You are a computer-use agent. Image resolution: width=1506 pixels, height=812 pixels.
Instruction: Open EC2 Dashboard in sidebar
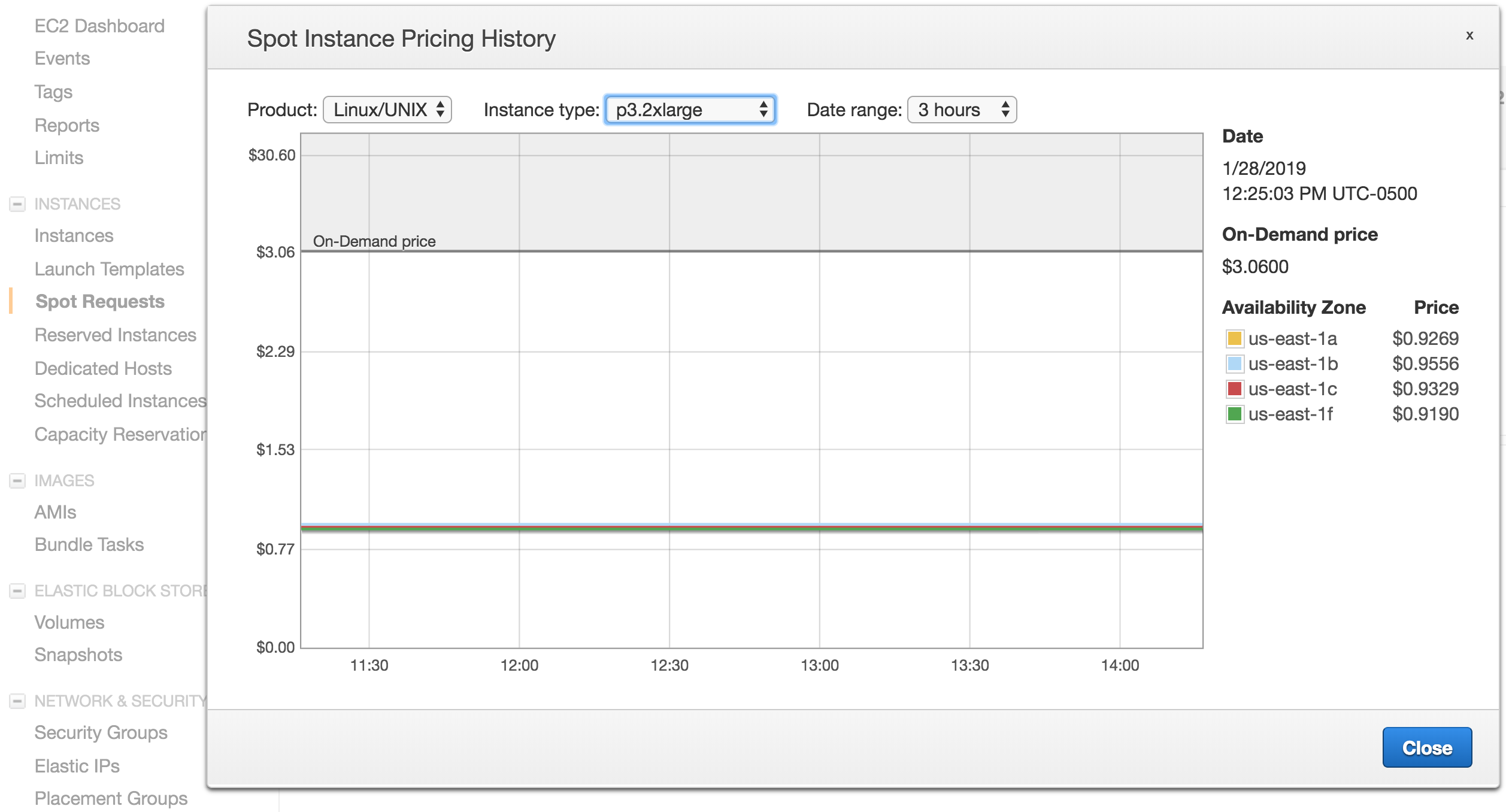coord(99,26)
